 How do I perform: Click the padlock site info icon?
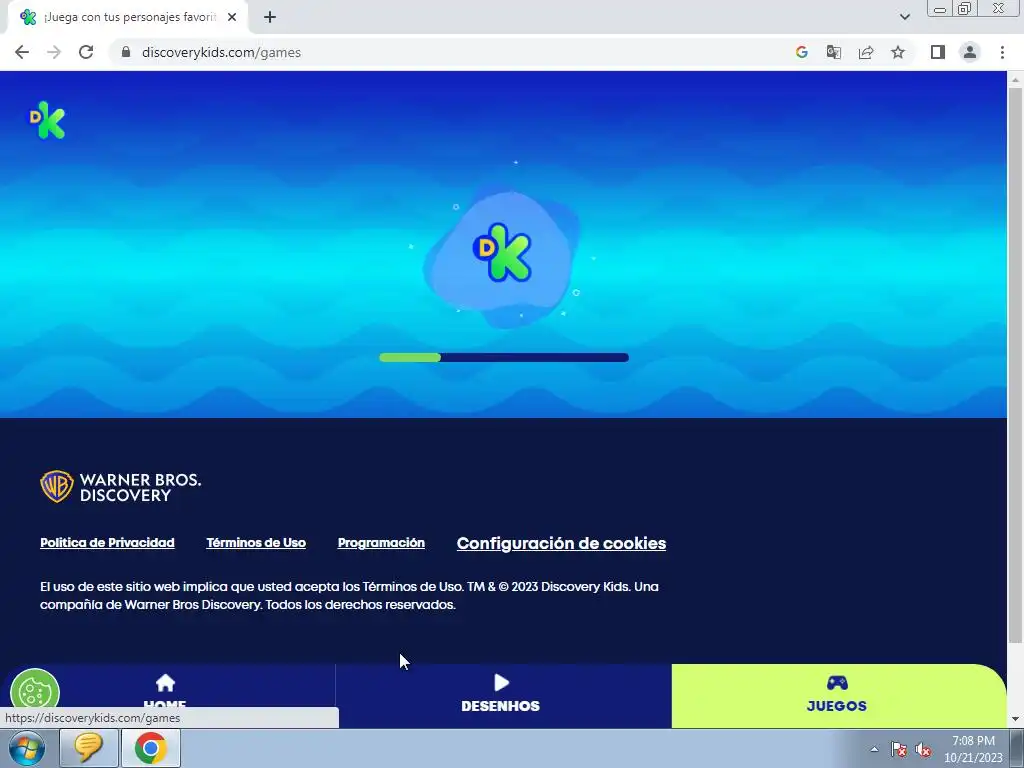[126, 52]
